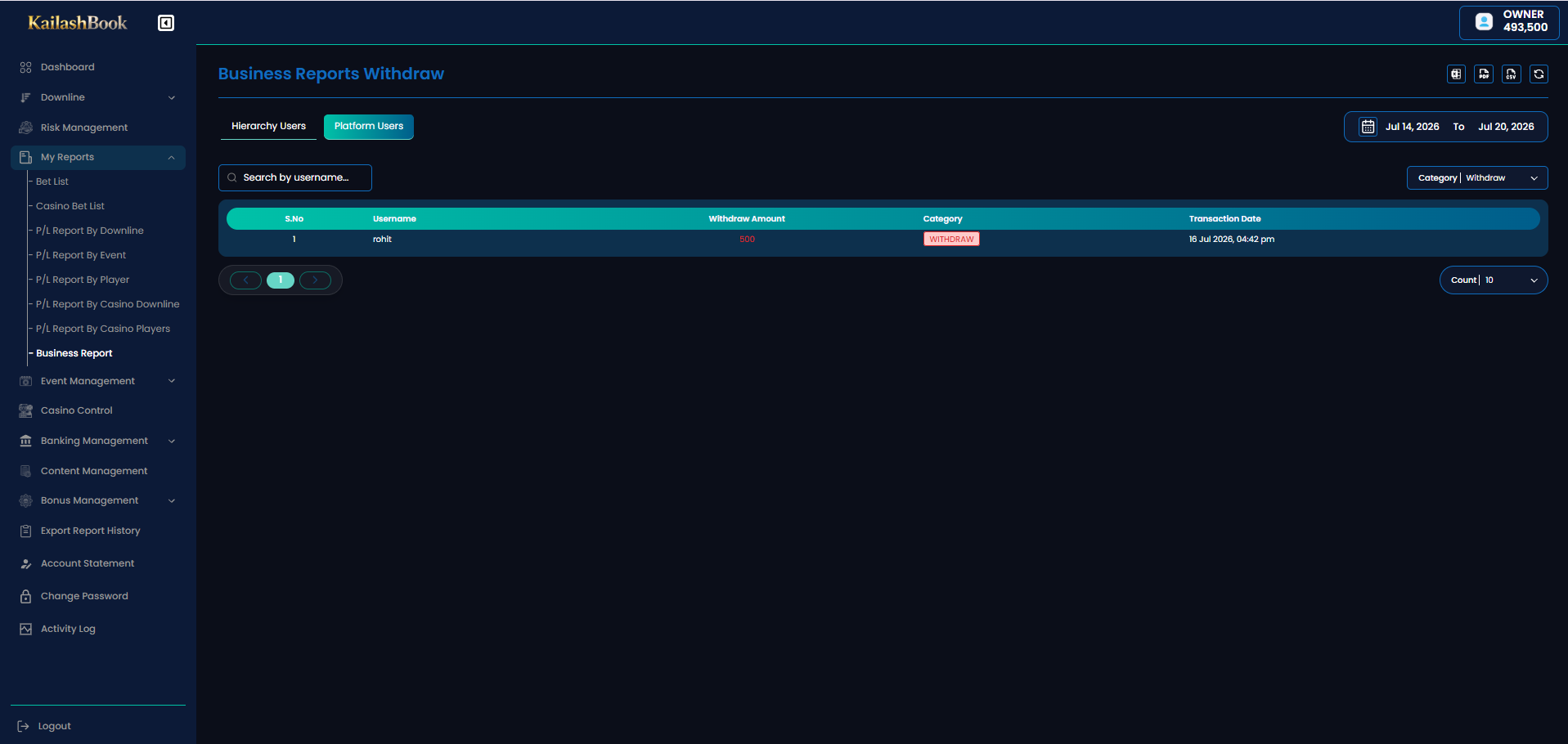Download report as CSV icon
This screenshot has height=744, width=1568.
(1511, 74)
